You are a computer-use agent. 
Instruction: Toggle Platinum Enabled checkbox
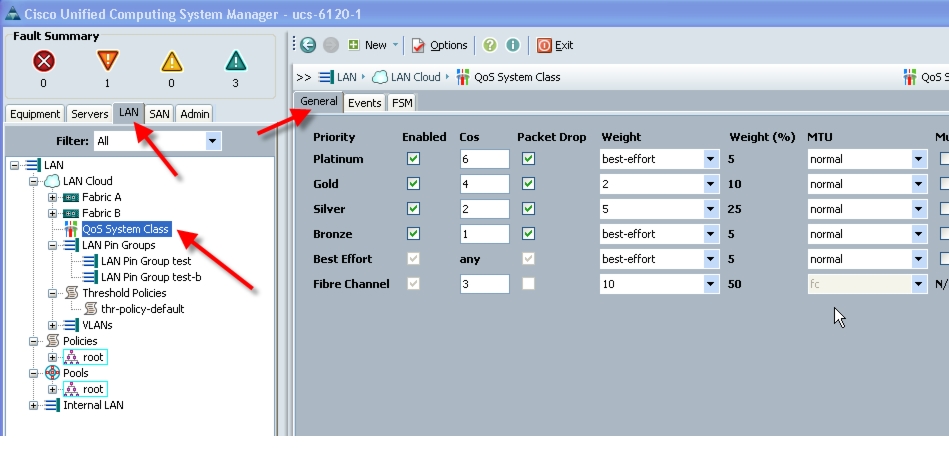(413, 159)
